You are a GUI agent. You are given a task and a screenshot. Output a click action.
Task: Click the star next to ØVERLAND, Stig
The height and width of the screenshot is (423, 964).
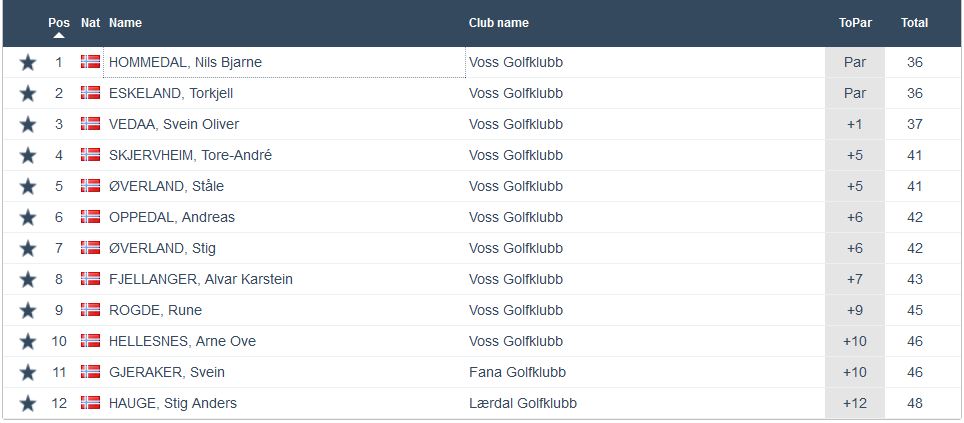tap(28, 249)
